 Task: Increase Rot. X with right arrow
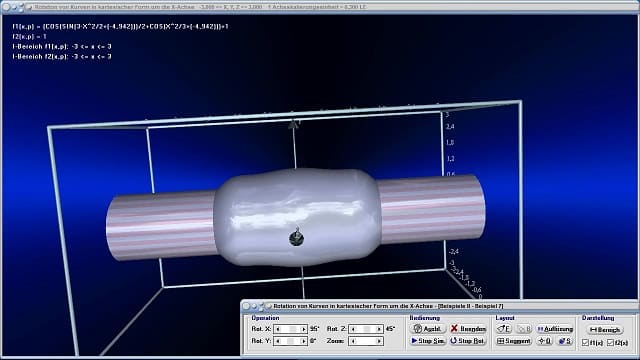304,329
